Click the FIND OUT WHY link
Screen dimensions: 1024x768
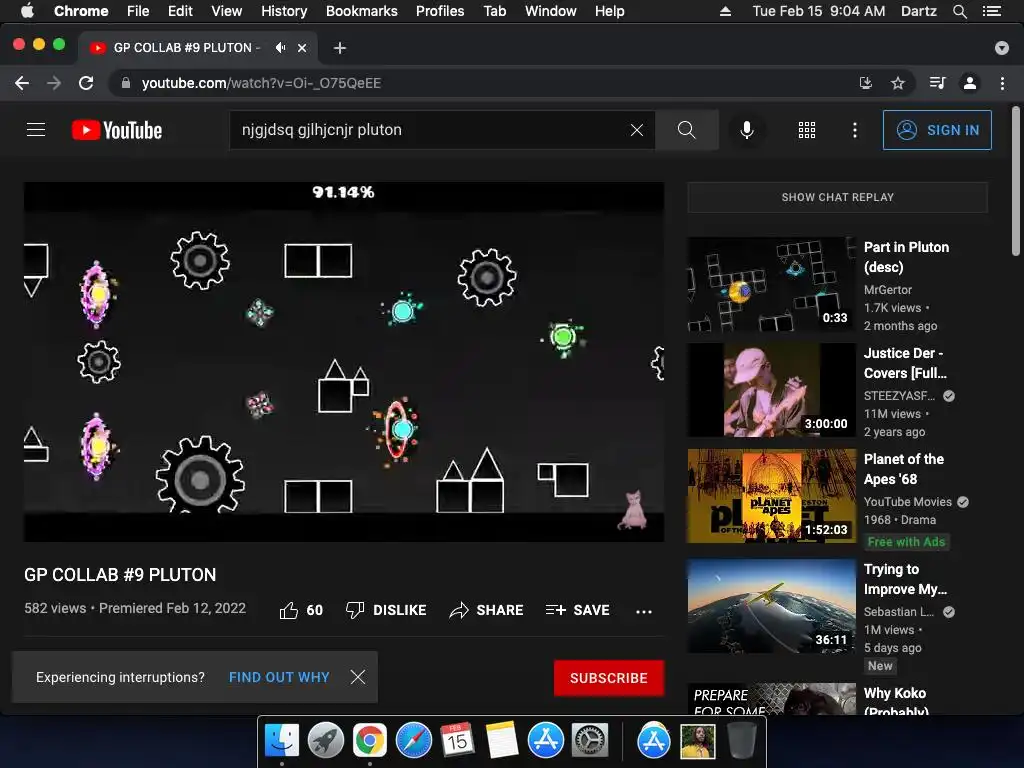279,677
